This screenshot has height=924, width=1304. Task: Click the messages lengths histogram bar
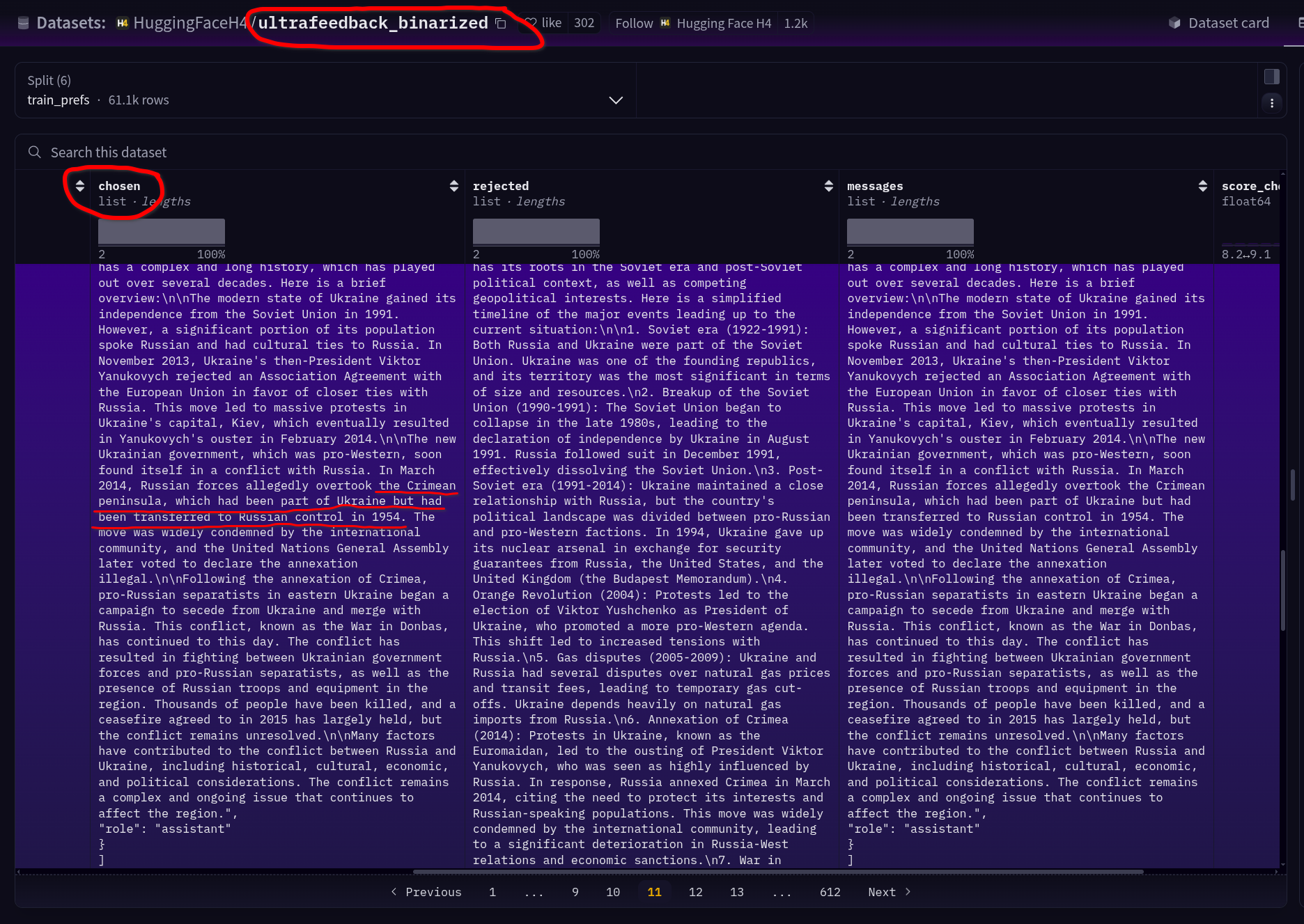[910, 232]
